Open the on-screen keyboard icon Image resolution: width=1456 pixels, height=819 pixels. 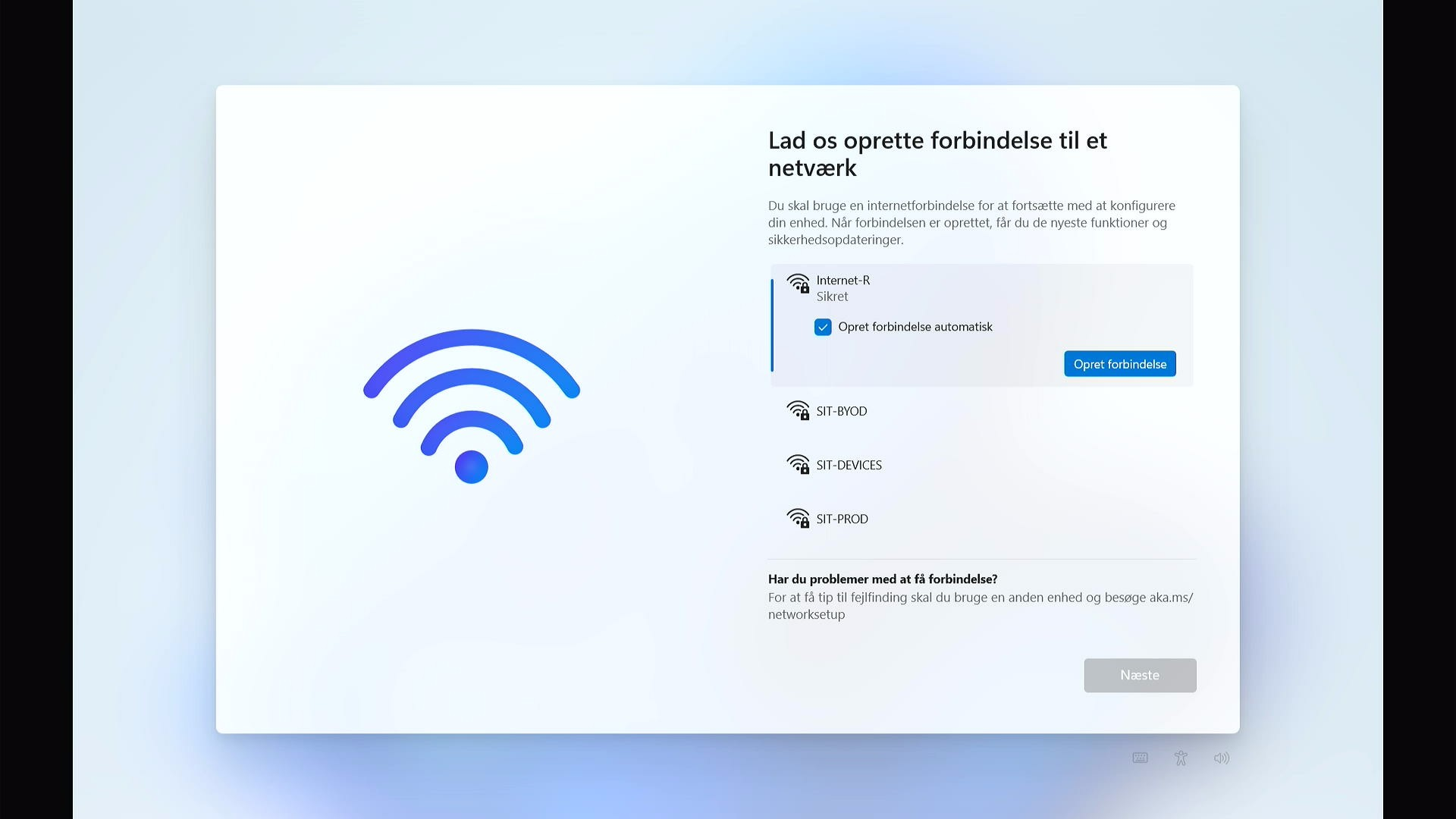(1140, 758)
